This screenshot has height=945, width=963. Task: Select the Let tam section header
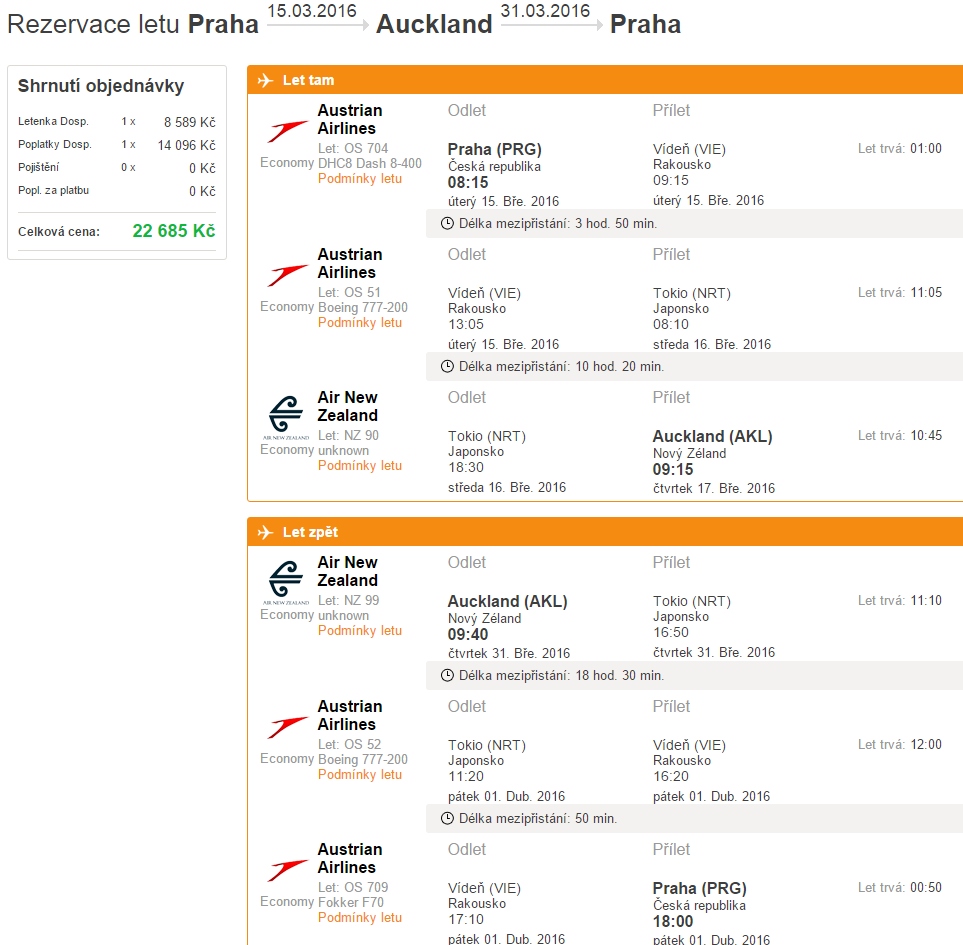605,80
